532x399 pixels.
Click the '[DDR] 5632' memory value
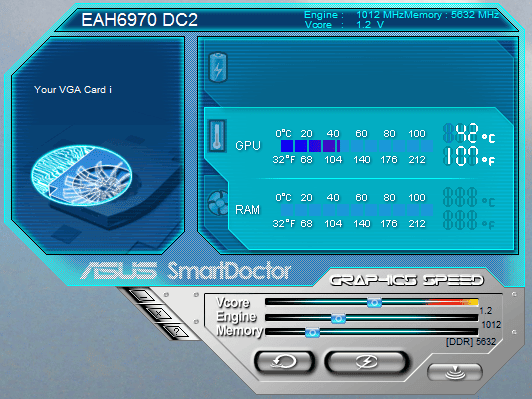[471, 342]
